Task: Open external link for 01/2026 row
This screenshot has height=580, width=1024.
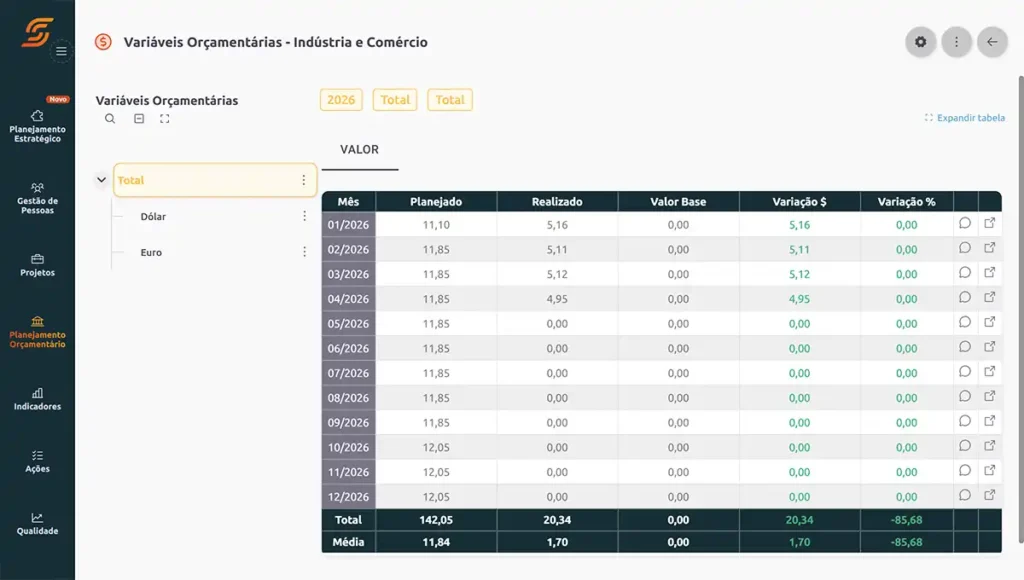Action: click(989, 223)
